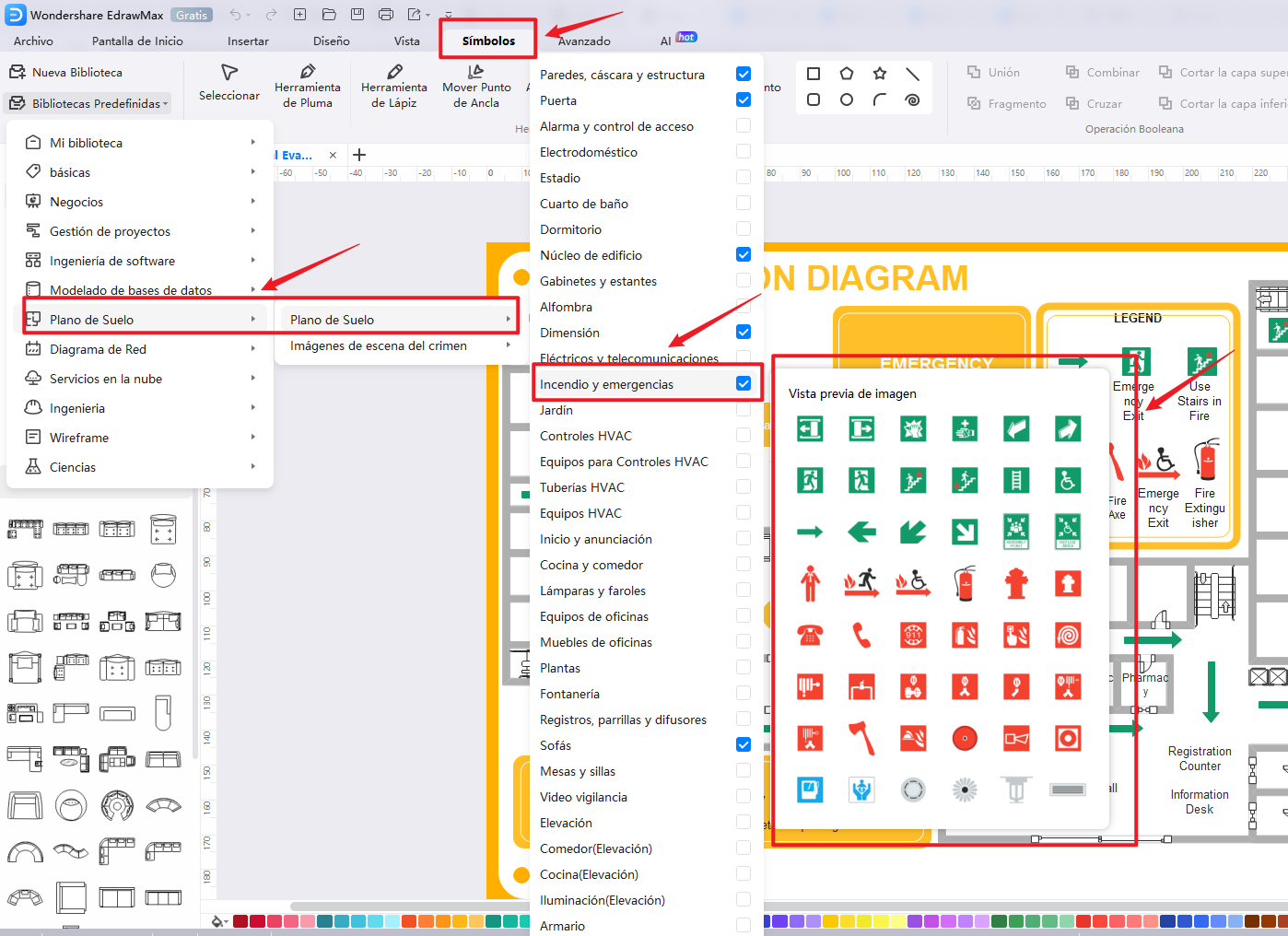Image resolution: width=1288 pixels, height=936 pixels.
Task: Select the Pen tool (Herramienta de Pluma)
Action: (308, 86)
